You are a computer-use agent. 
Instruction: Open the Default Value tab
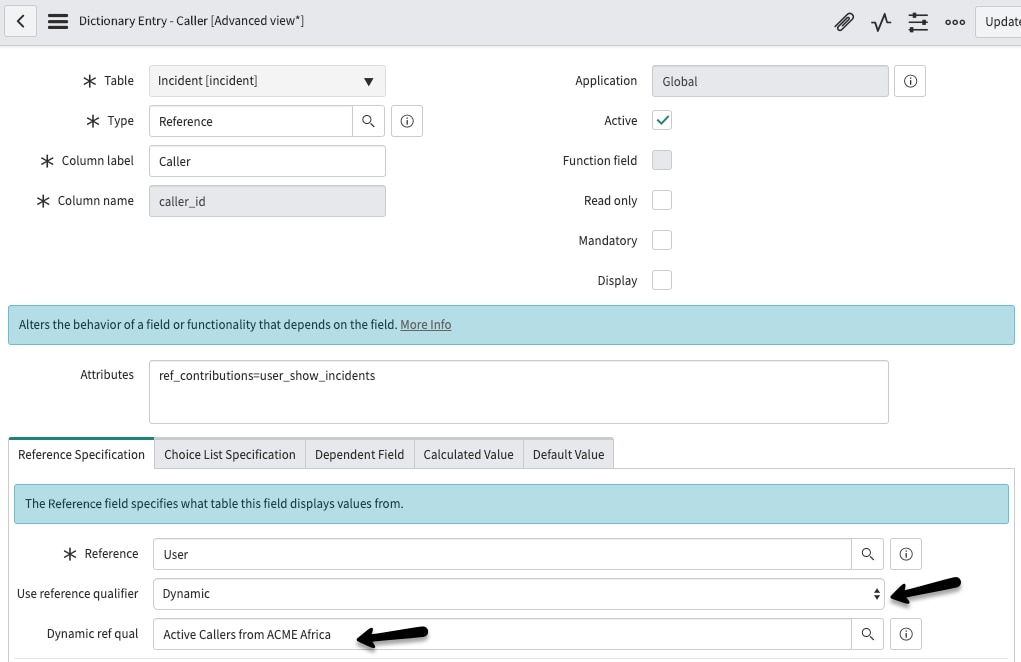pos(568,453)
